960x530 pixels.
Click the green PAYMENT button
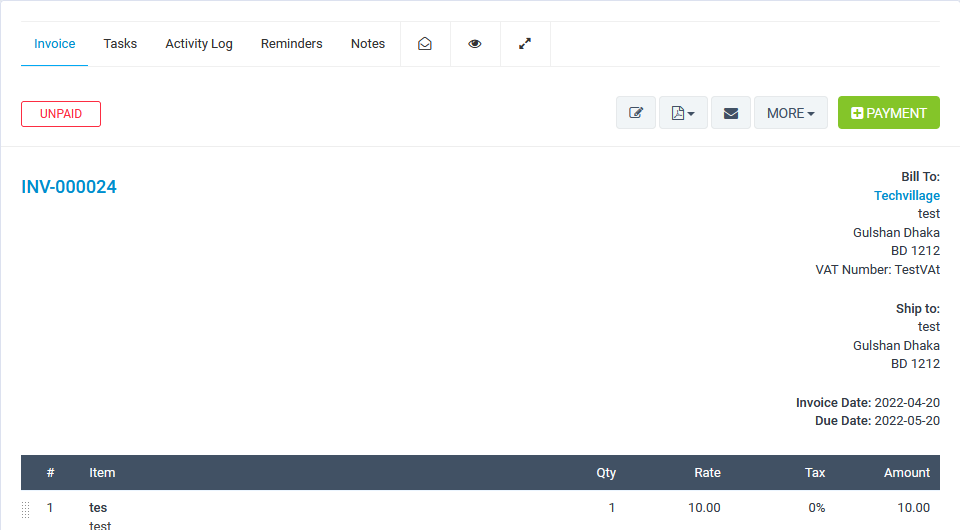(x=888, y=113)
